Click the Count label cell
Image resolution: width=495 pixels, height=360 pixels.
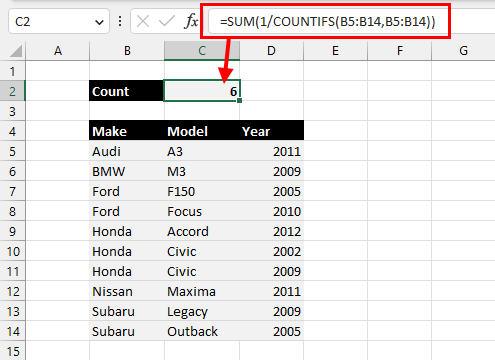pyautogui.click(x=127, y=91)
